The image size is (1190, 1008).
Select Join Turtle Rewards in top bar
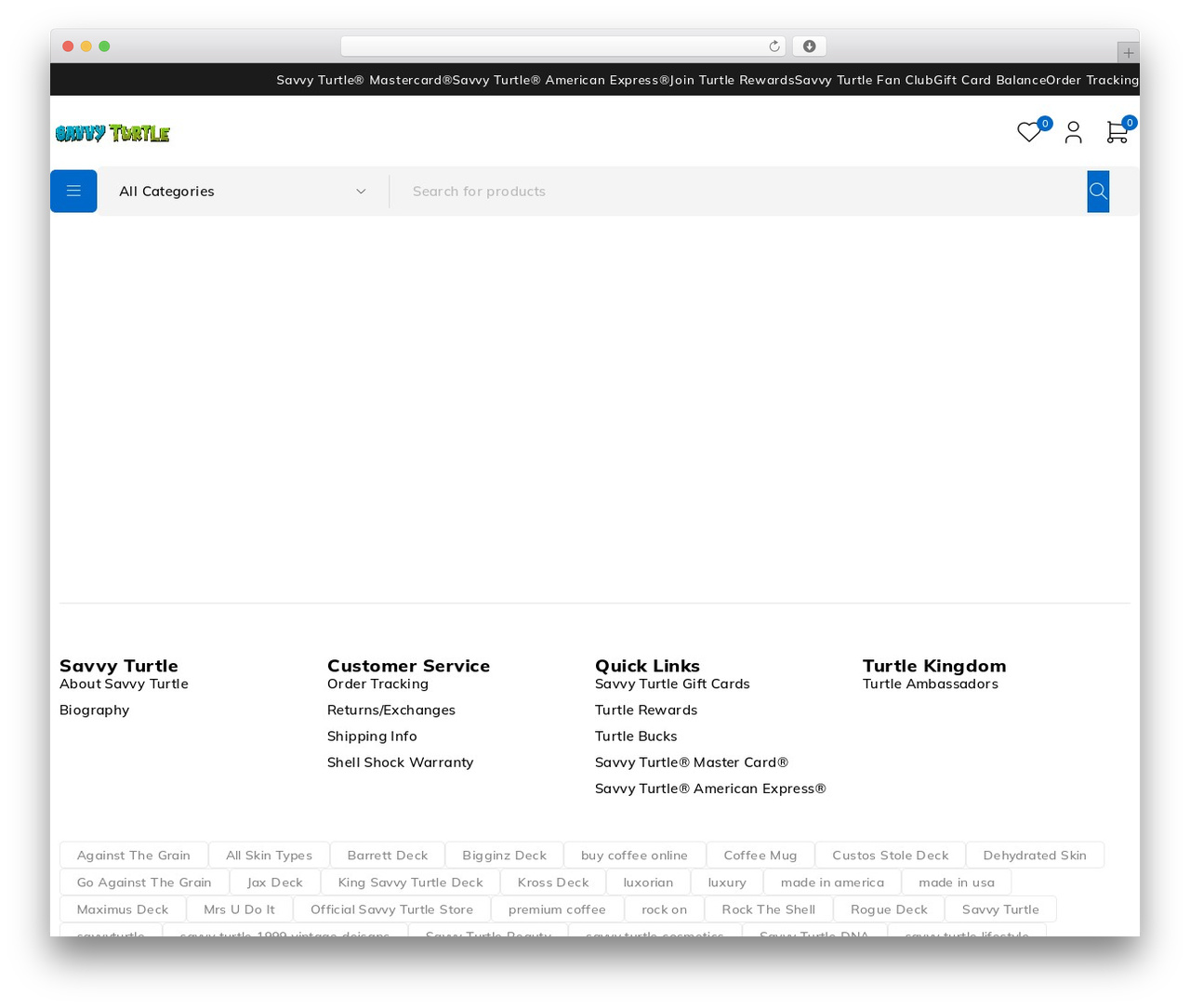(x=733, y=80)
